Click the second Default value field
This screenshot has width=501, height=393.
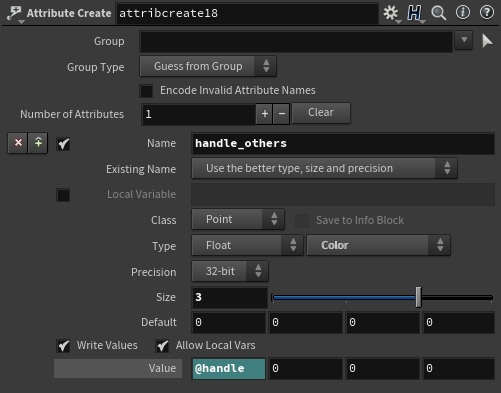coord(306,323)
